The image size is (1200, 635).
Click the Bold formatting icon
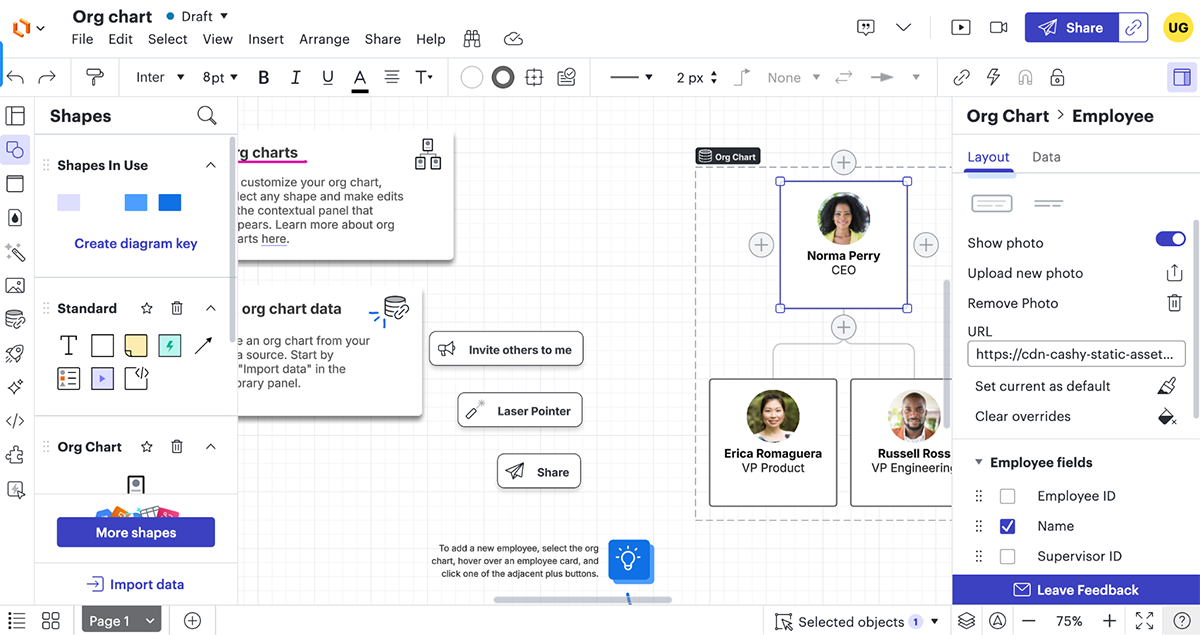264,77
